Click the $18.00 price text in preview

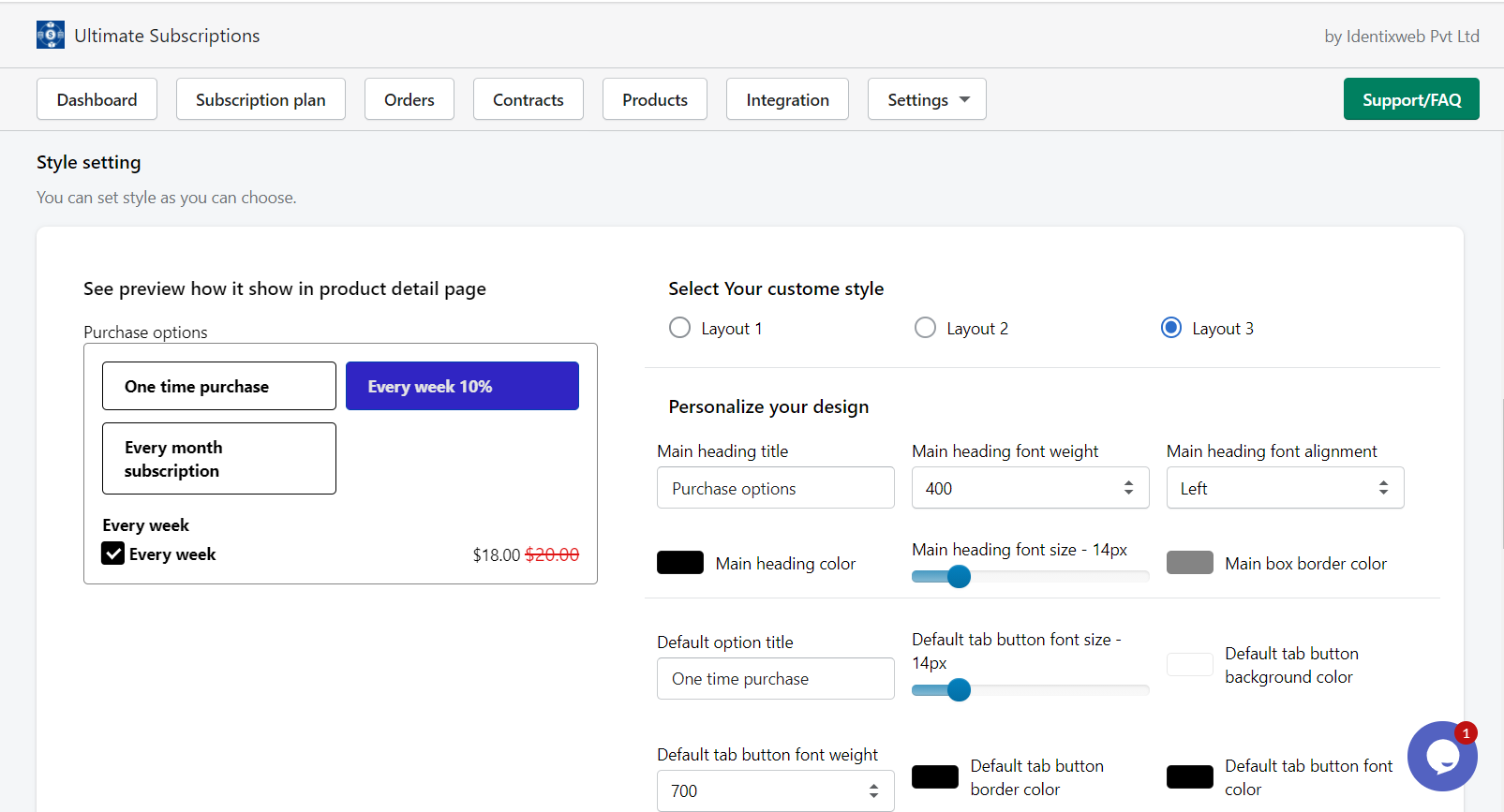click(x=497, y=554)
